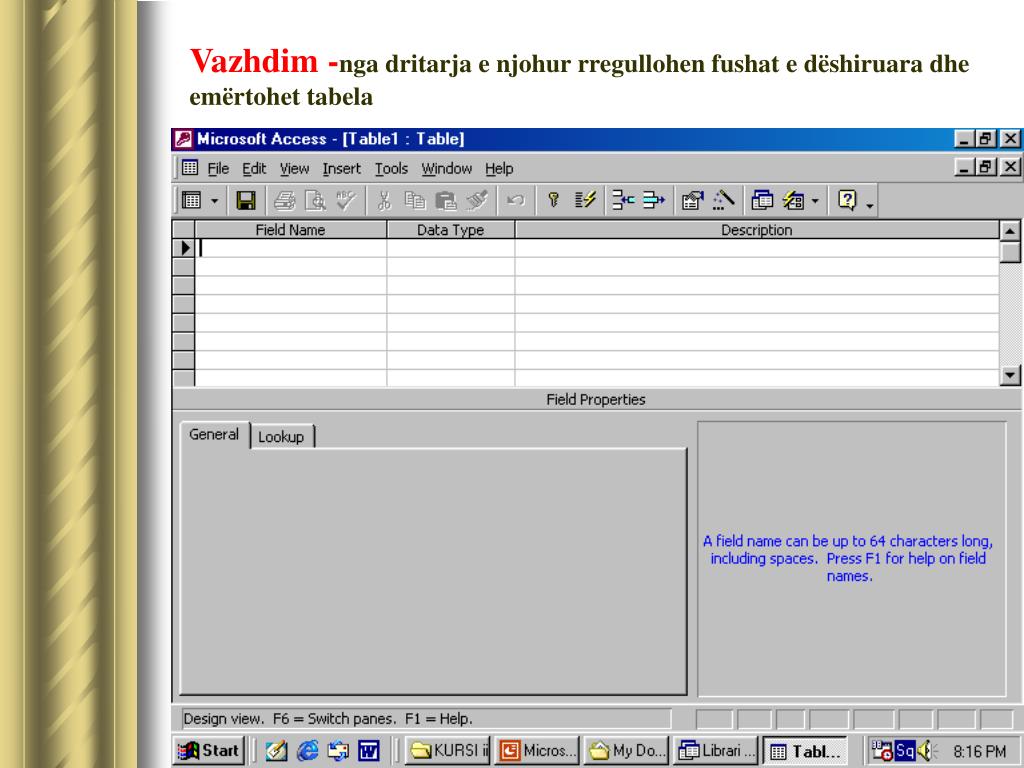Open the Help menu
This screenshot has height=768, width=1024.
click(499, 169)
